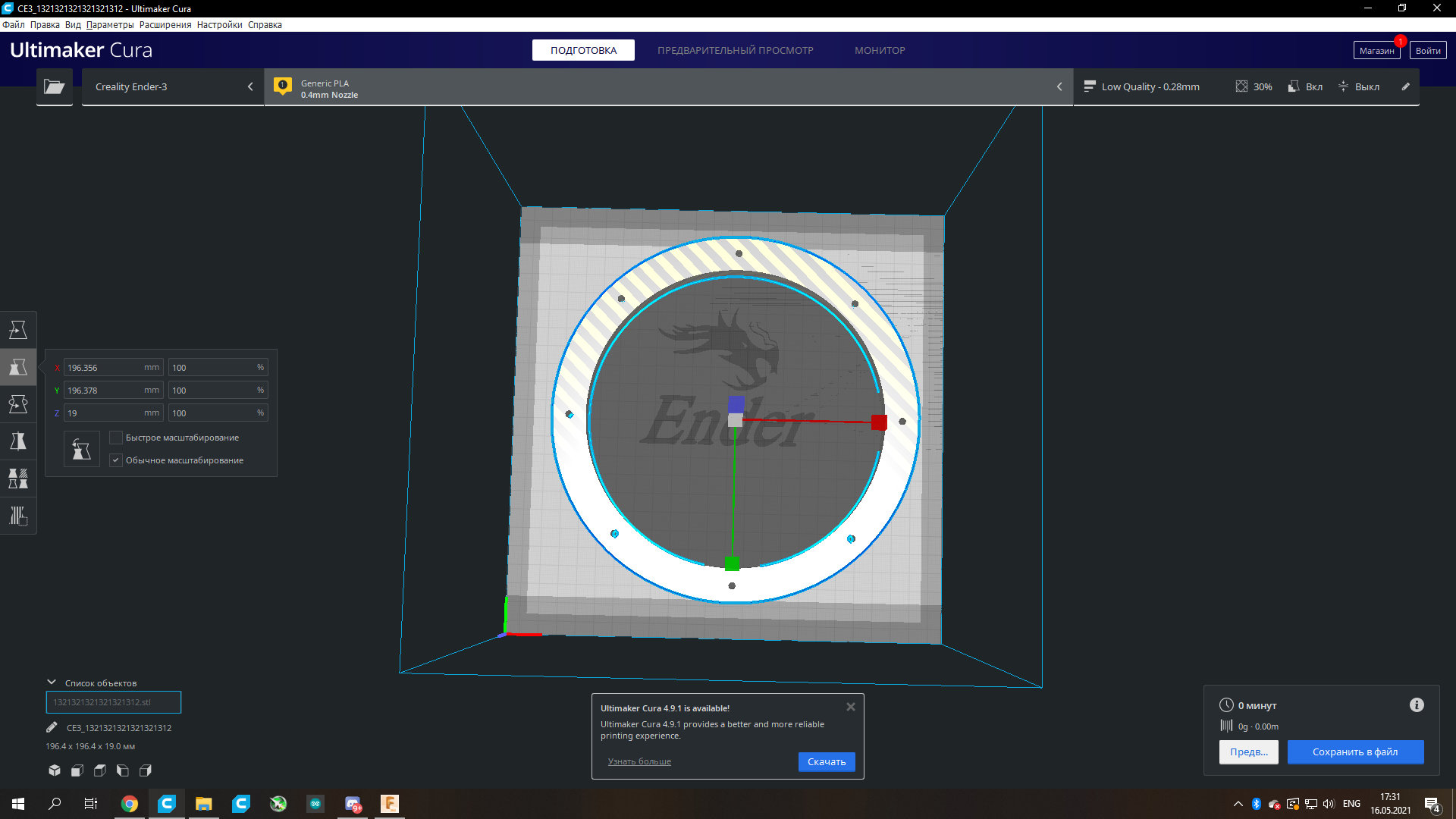
Task: Open Per Model Settings tool
Action: pyautogui.click(x=18, y=479)
